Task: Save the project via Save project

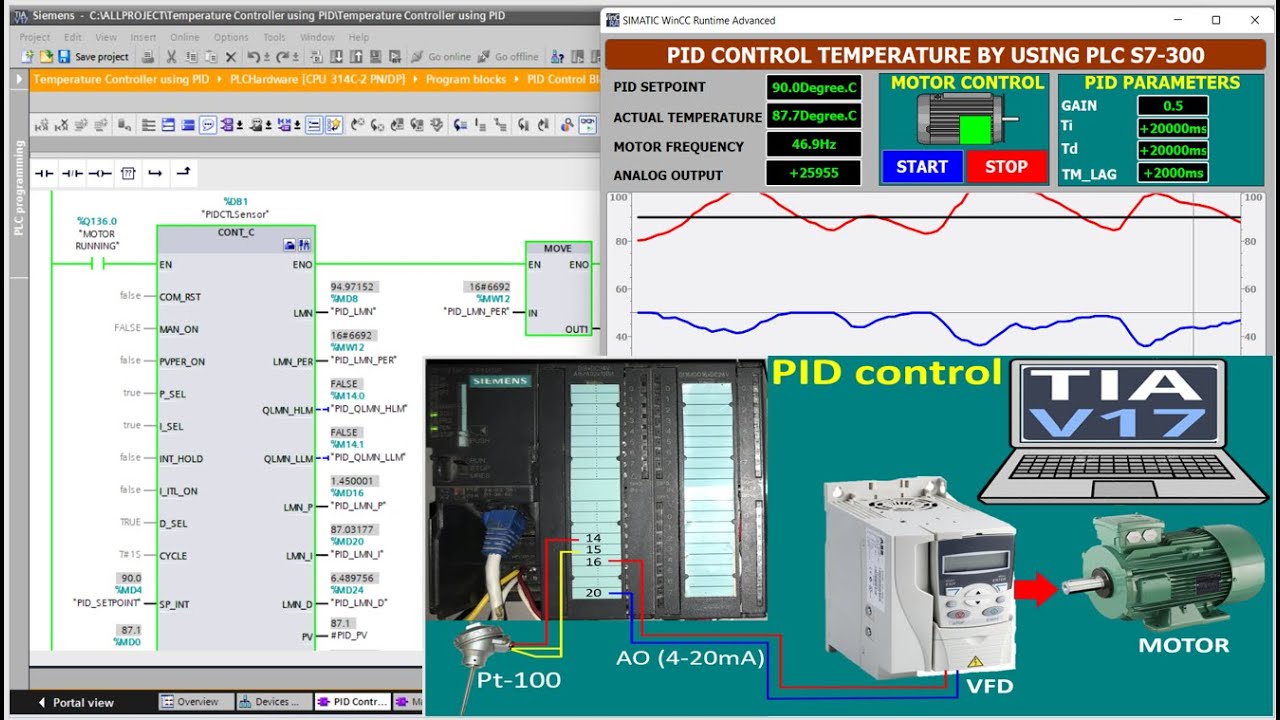Action: (93, 57)
